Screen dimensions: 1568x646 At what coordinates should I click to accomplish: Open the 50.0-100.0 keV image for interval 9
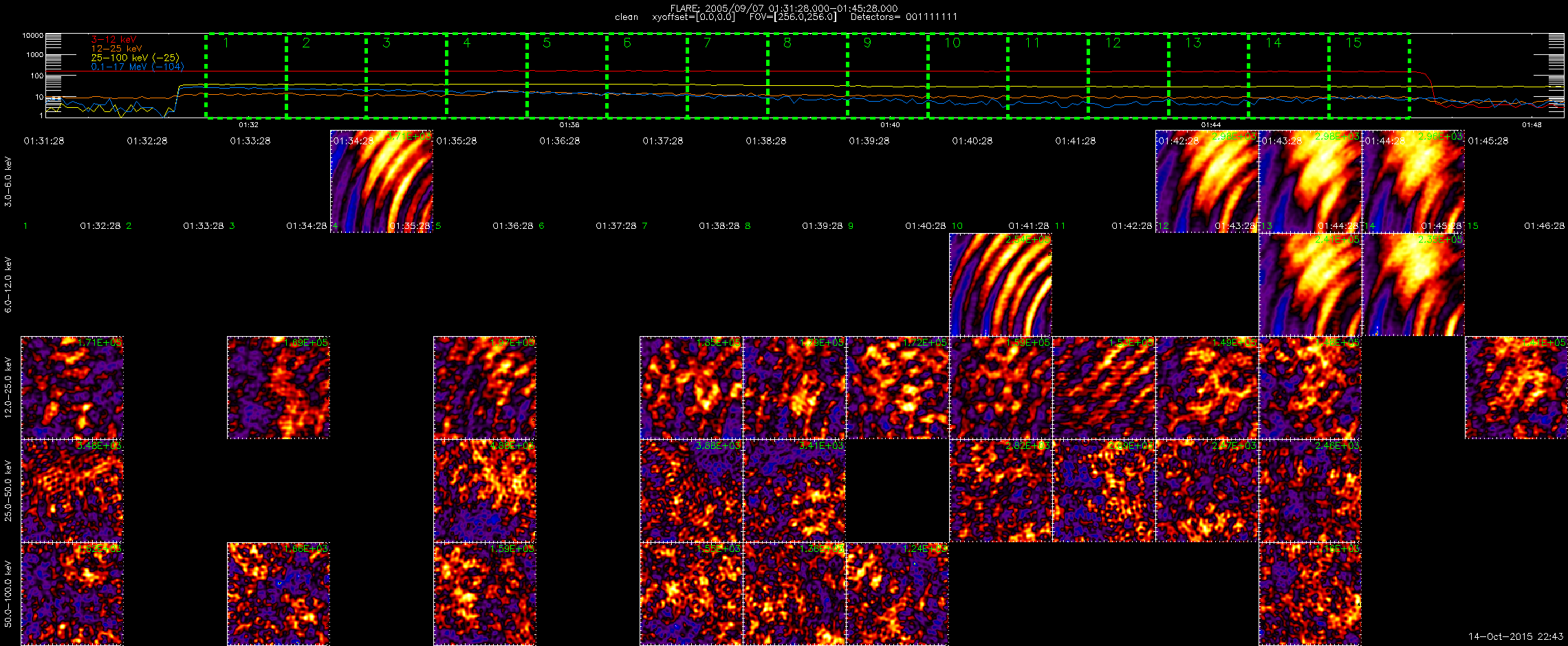(897, 594)
